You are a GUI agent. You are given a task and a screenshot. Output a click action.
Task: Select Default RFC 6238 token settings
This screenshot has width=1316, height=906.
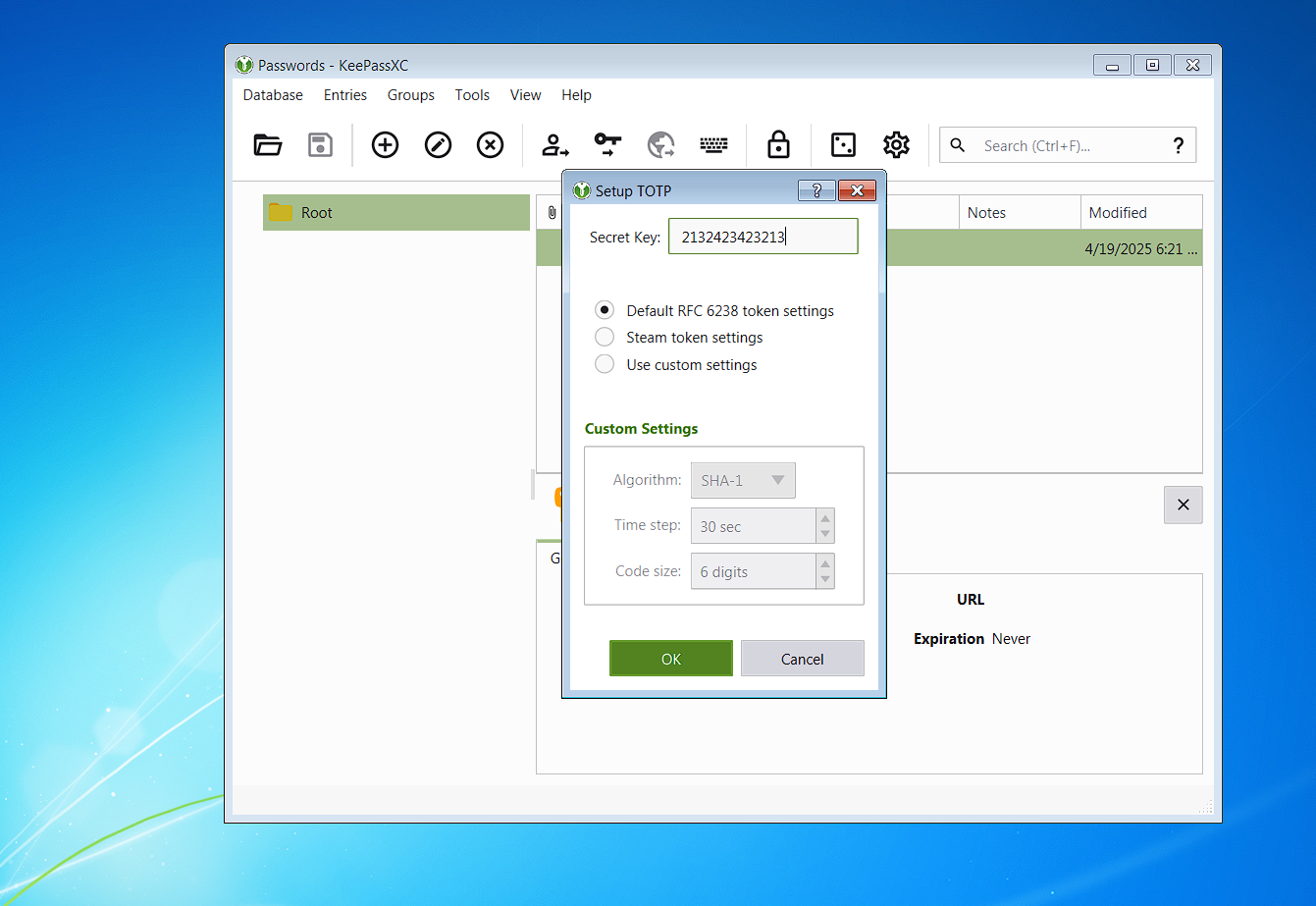click(x=605, y=309)
